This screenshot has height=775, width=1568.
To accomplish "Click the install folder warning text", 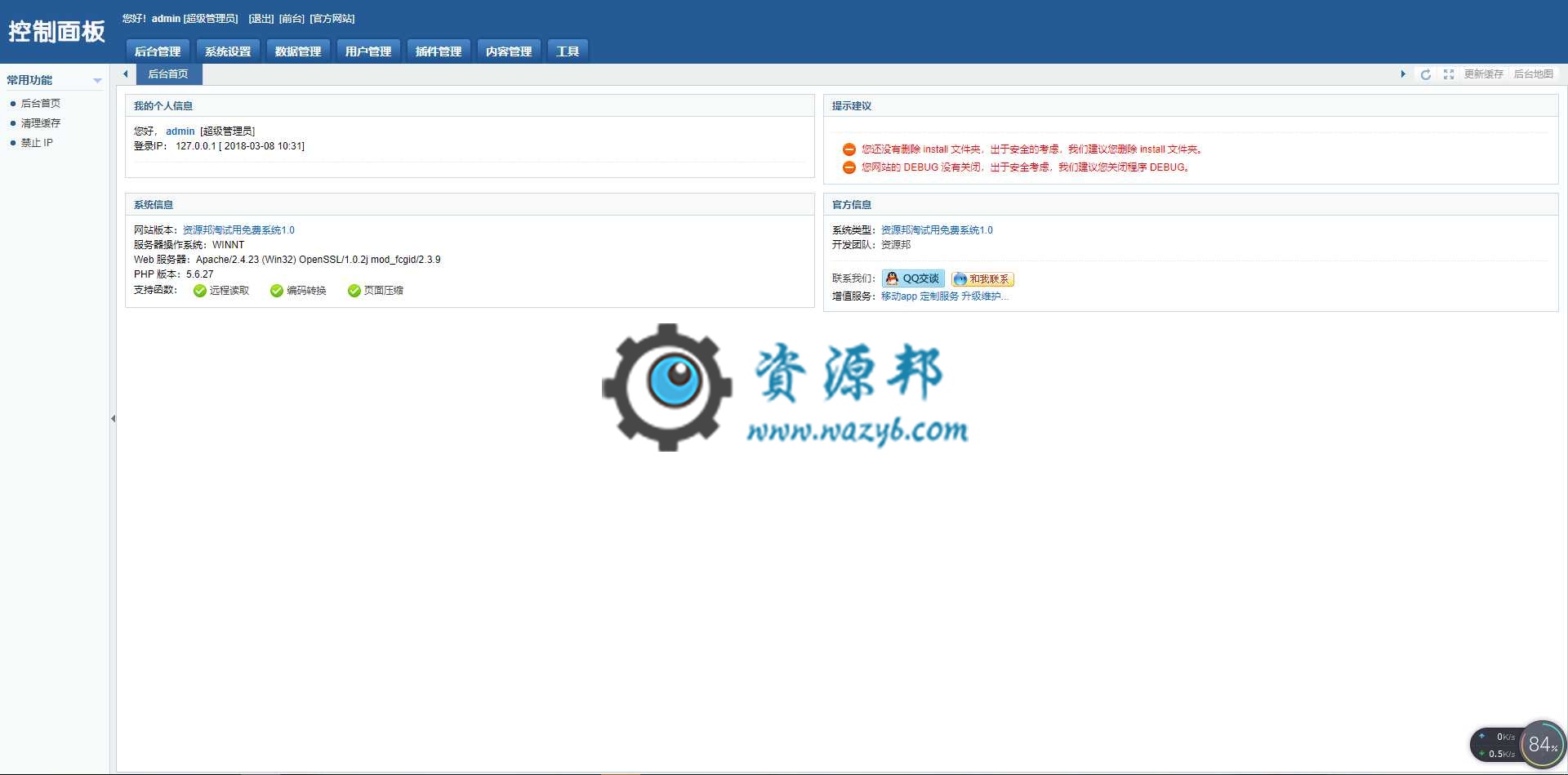I will pos(1032,149).
